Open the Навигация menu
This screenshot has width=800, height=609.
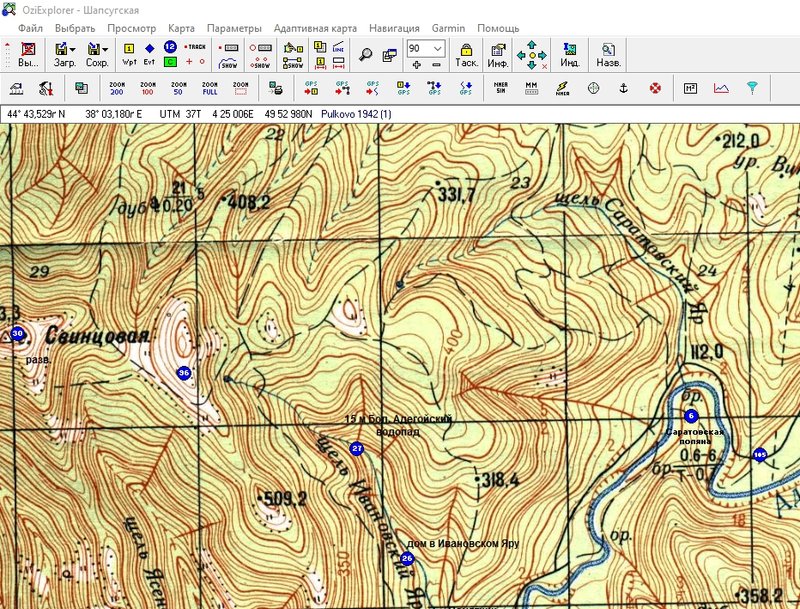point(394,28)
